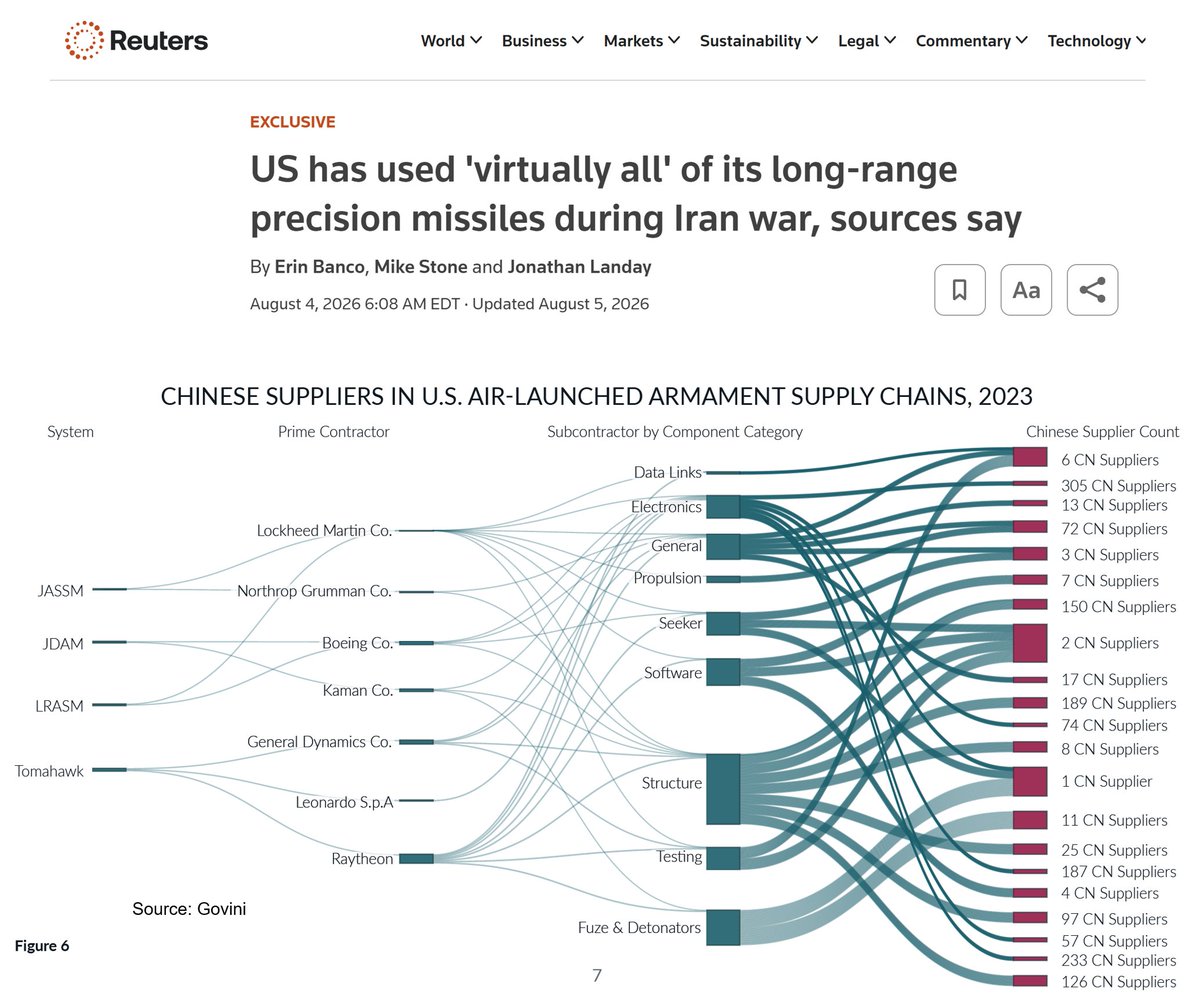Screen dimensions: 1200x1006
Task: Open the World menu
Action: [x=451, y=41]
